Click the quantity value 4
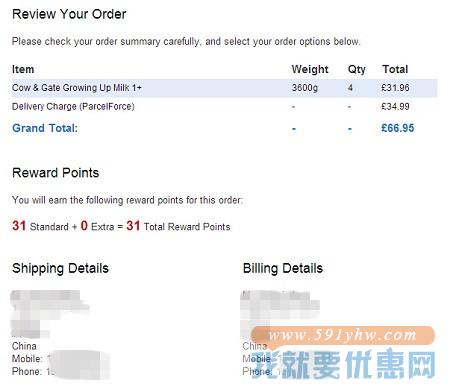 [350, 88]
